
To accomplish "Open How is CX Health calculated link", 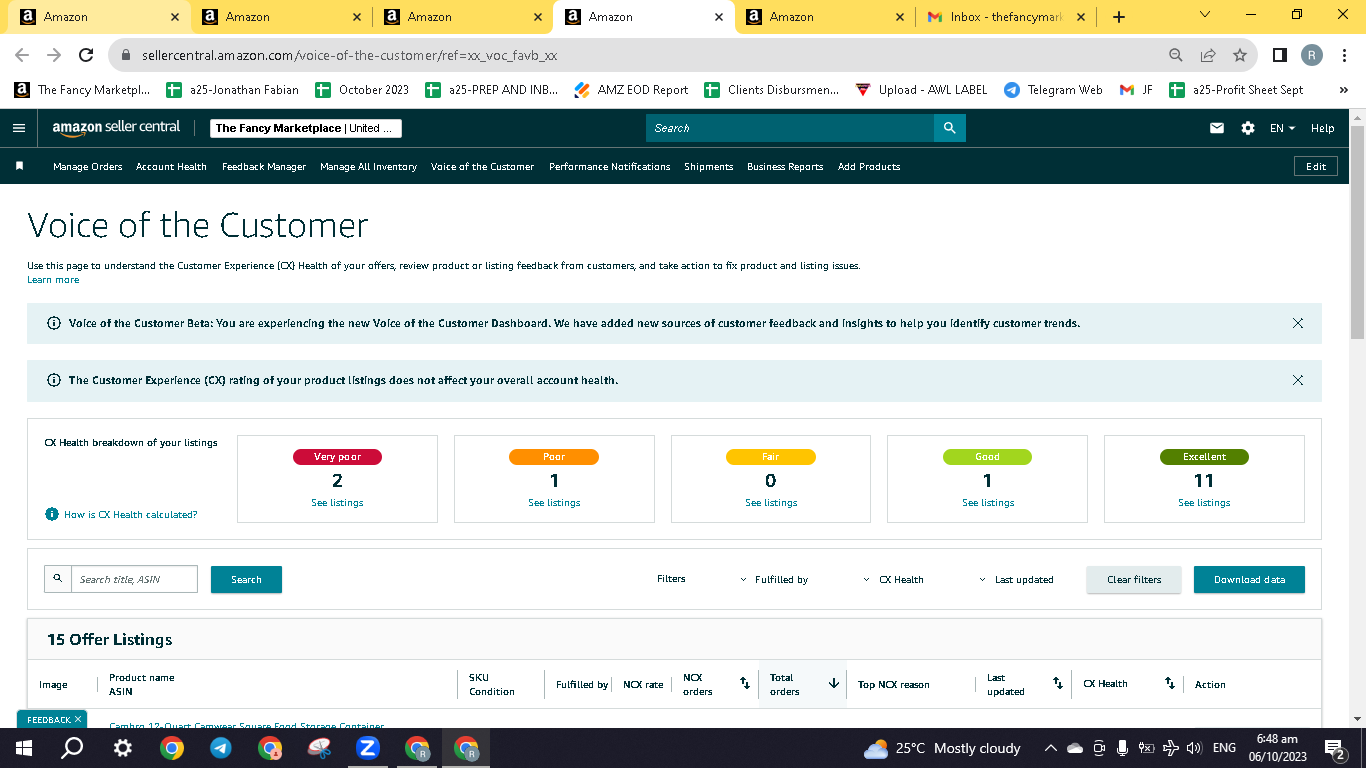I will pos(131,515).
